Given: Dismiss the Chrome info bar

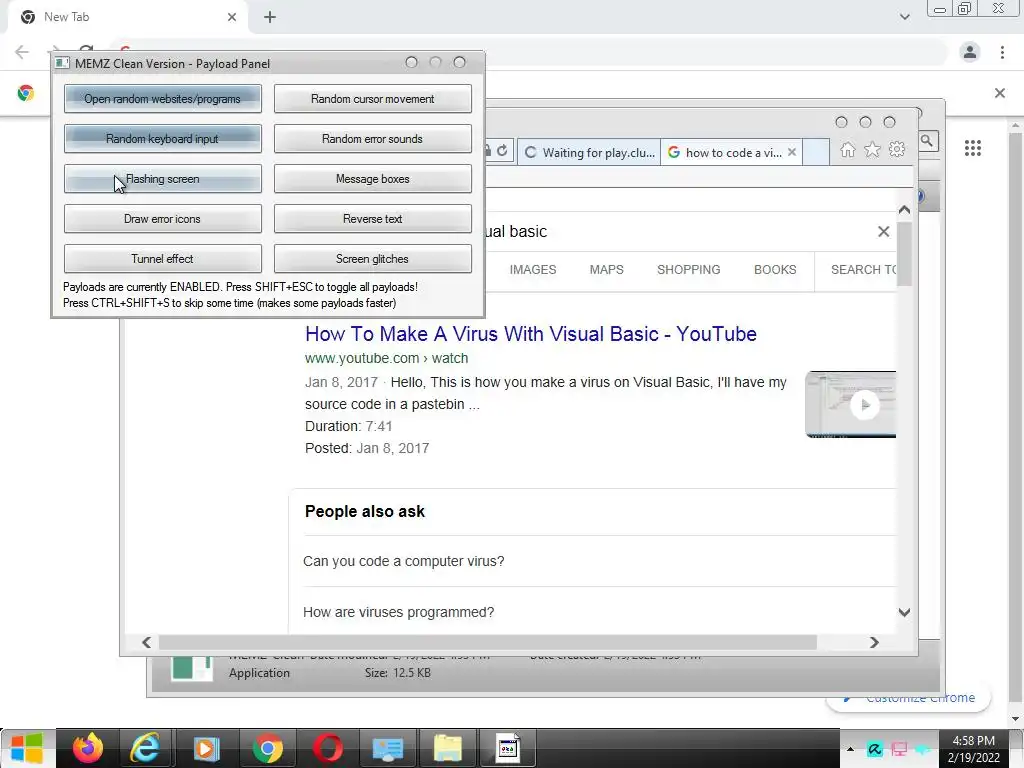Looking at the screenshot, I should 999,93.
